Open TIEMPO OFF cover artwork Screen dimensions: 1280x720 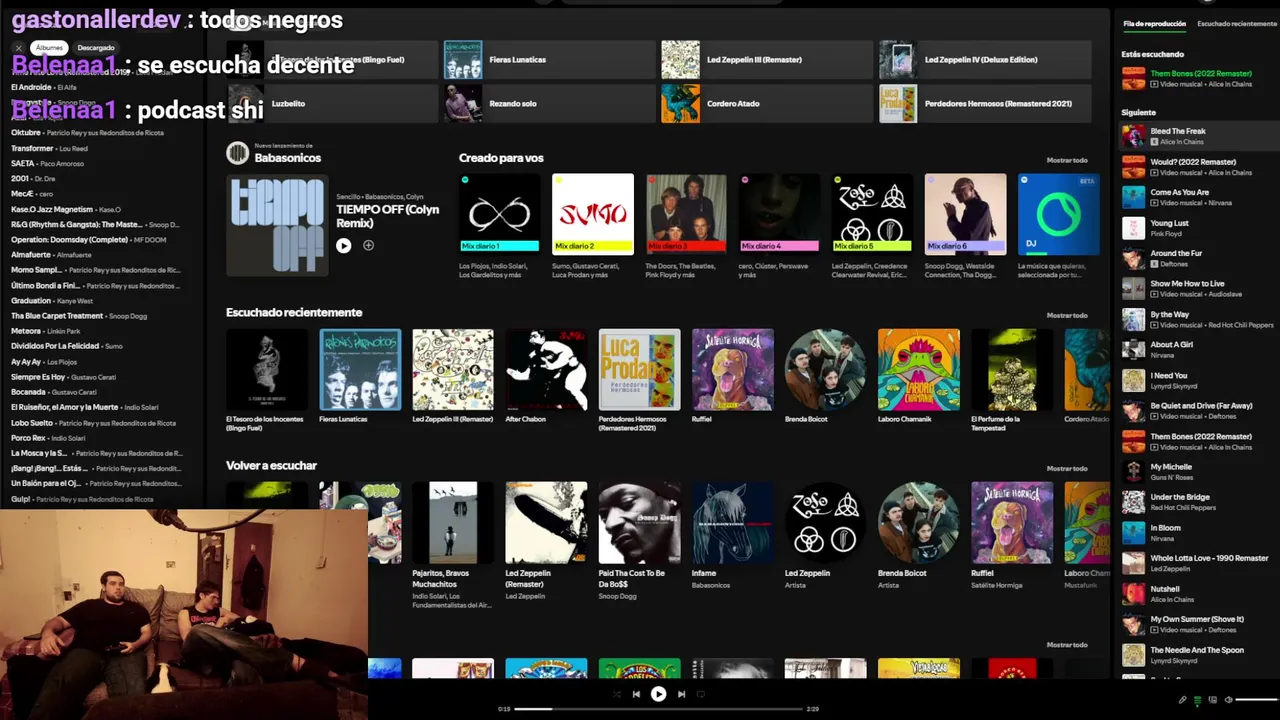pyautogui.click(x=277, y=225)
